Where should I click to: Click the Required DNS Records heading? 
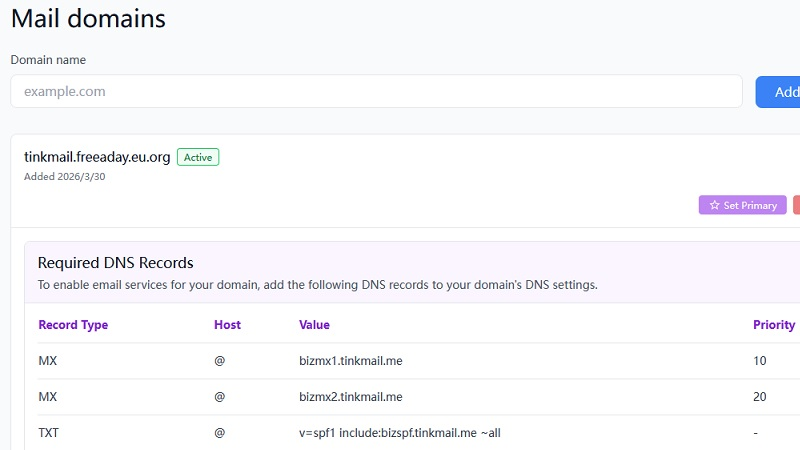(115, 263)
